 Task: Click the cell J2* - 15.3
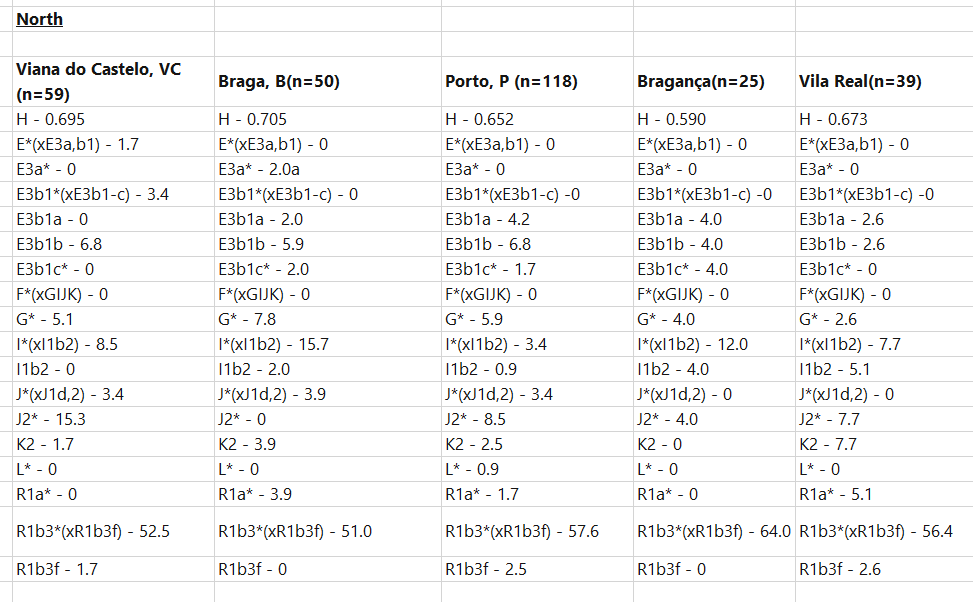114,420
